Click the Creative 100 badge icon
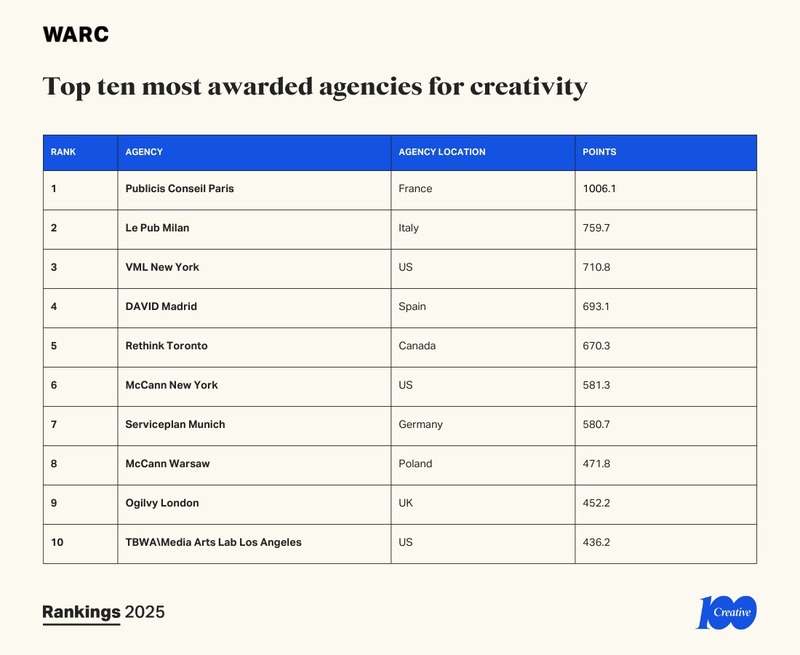 tap(726, 612)
